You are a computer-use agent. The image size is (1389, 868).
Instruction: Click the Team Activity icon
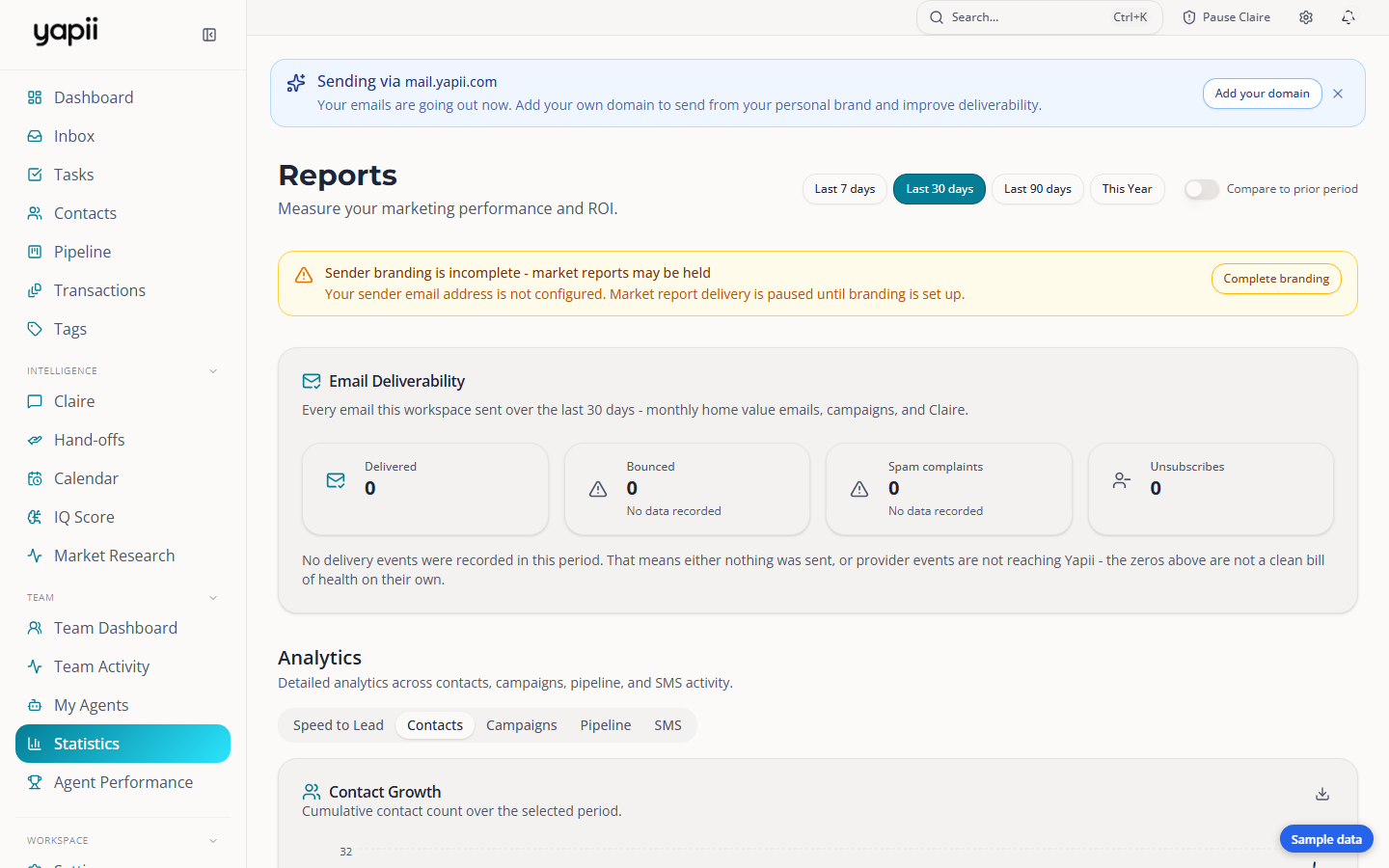[x=35, y=666]
